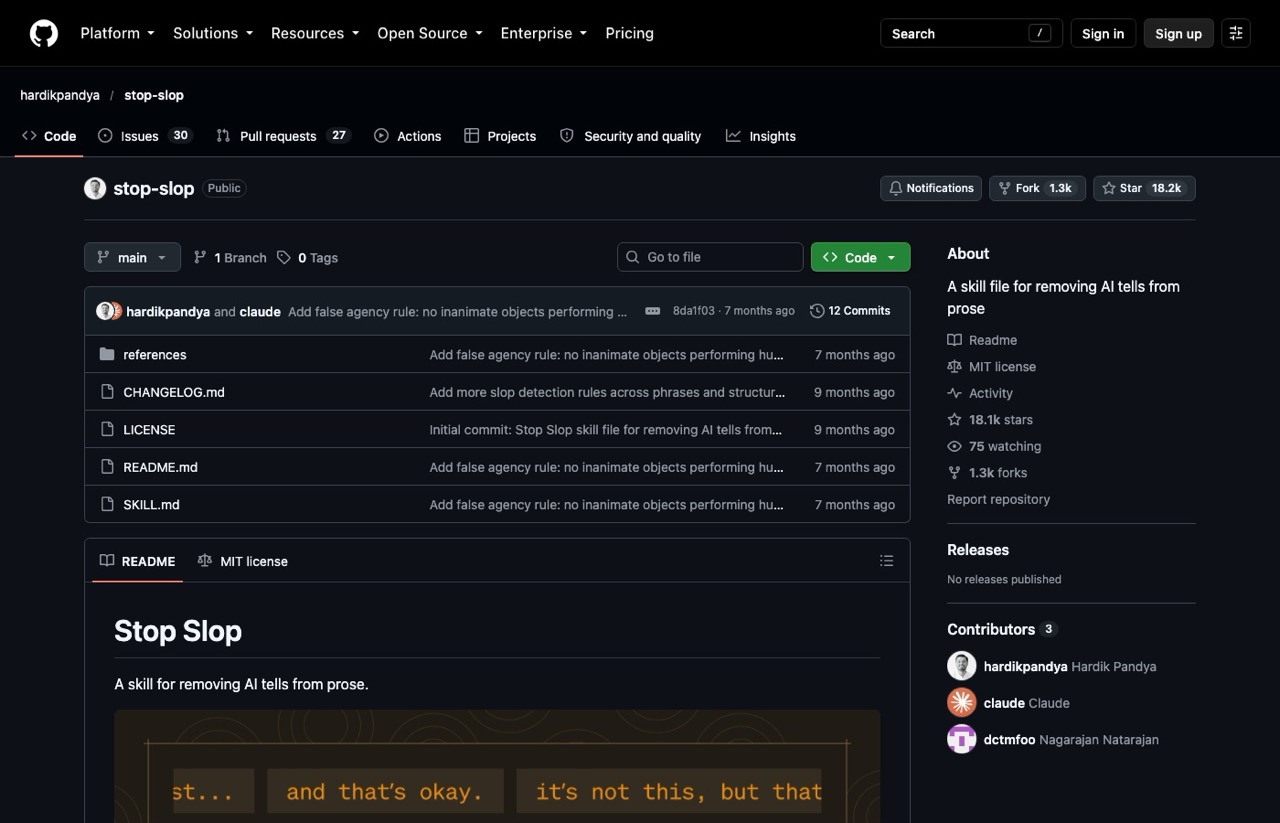Viewport: 1280px width, 823px height.
Task: Open the 12 Commits history
Action: 850,311
